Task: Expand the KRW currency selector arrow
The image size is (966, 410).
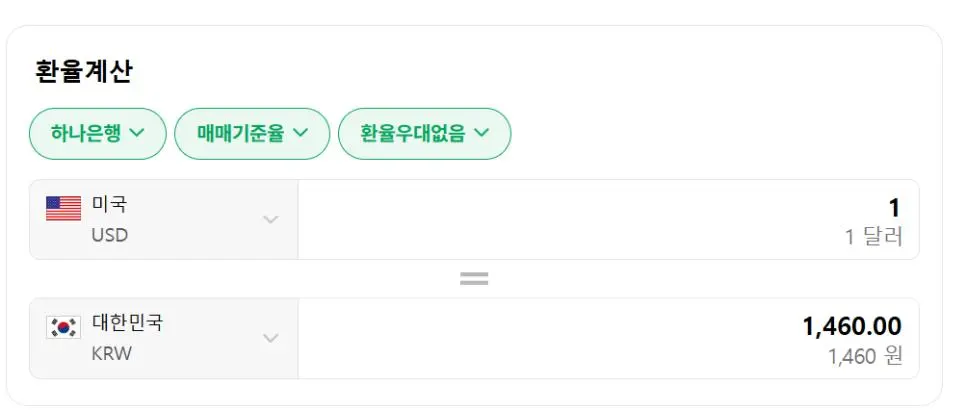Action: 270,338
